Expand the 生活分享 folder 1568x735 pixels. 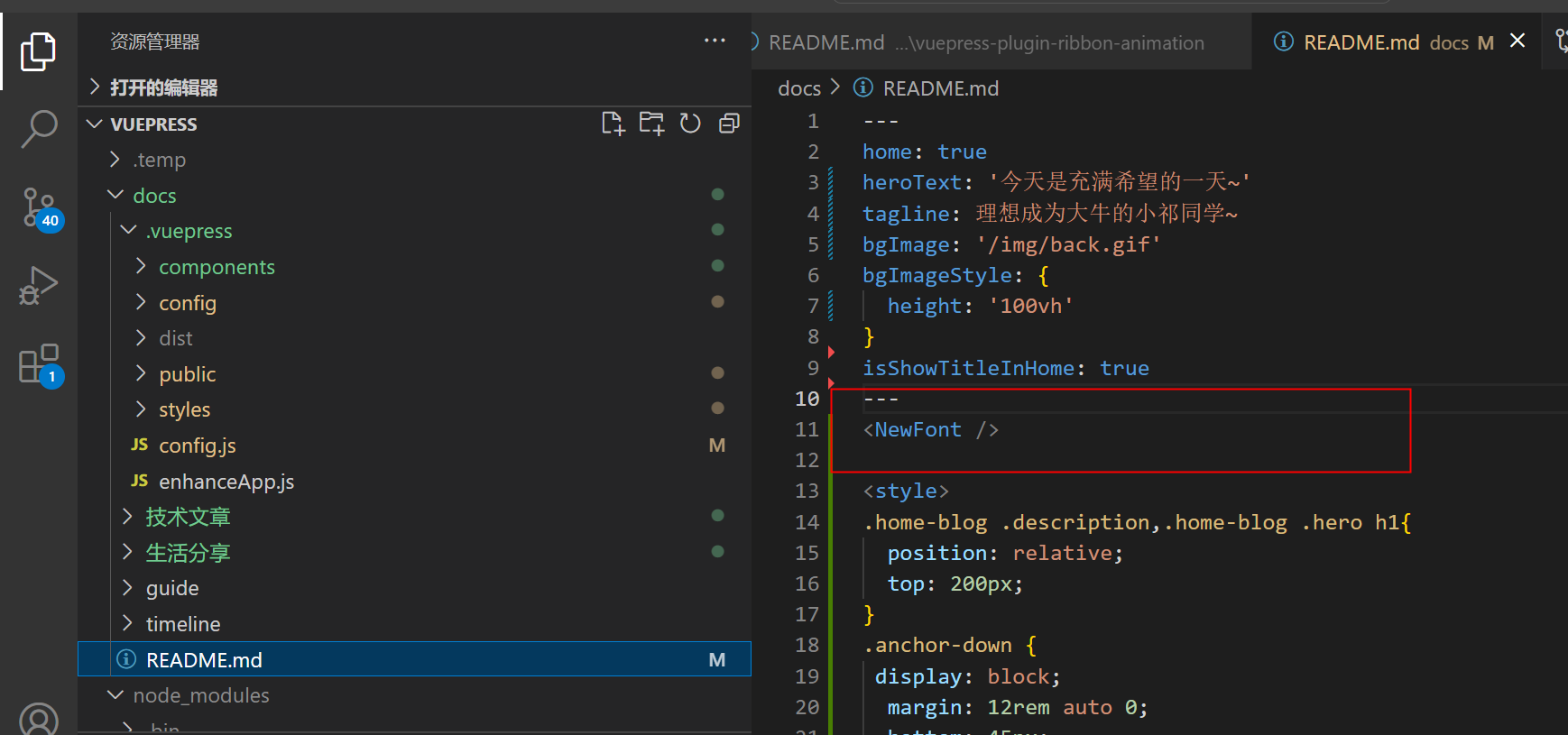point(127,552)
